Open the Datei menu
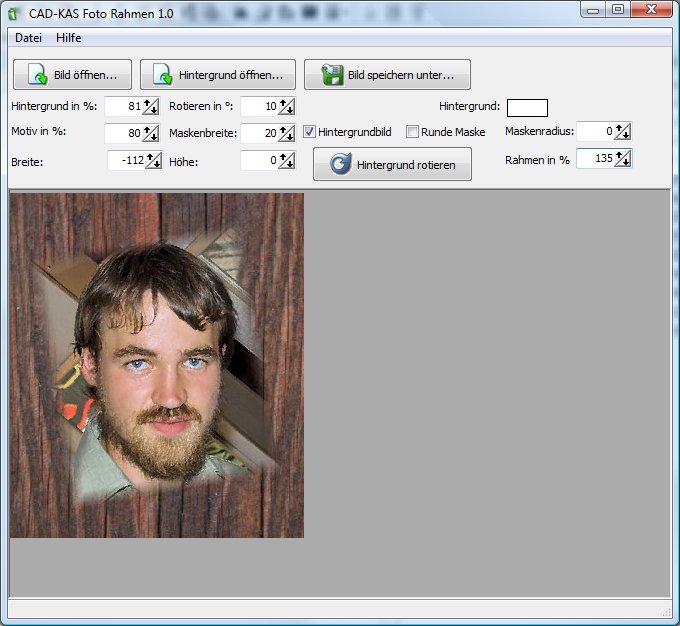The height and width of the screenshot is (626, 680). pos(28,38)
